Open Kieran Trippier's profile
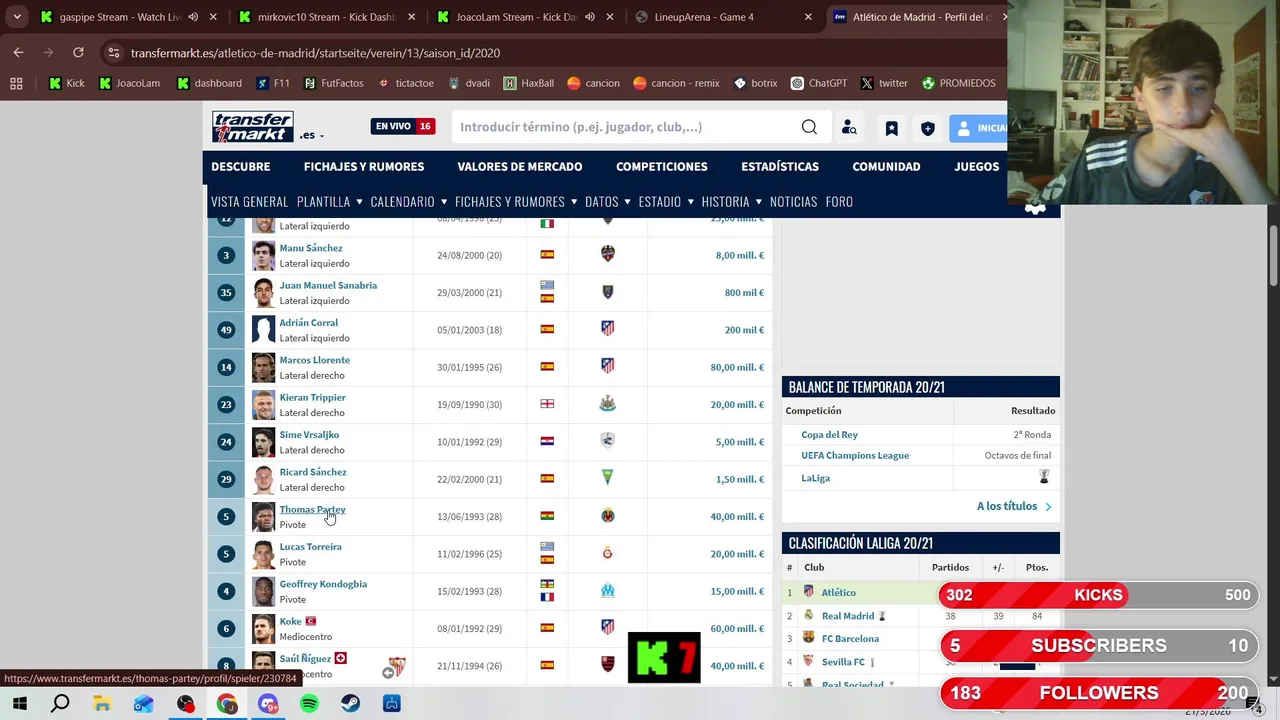 pyautogui.click(x=312, y=397)
